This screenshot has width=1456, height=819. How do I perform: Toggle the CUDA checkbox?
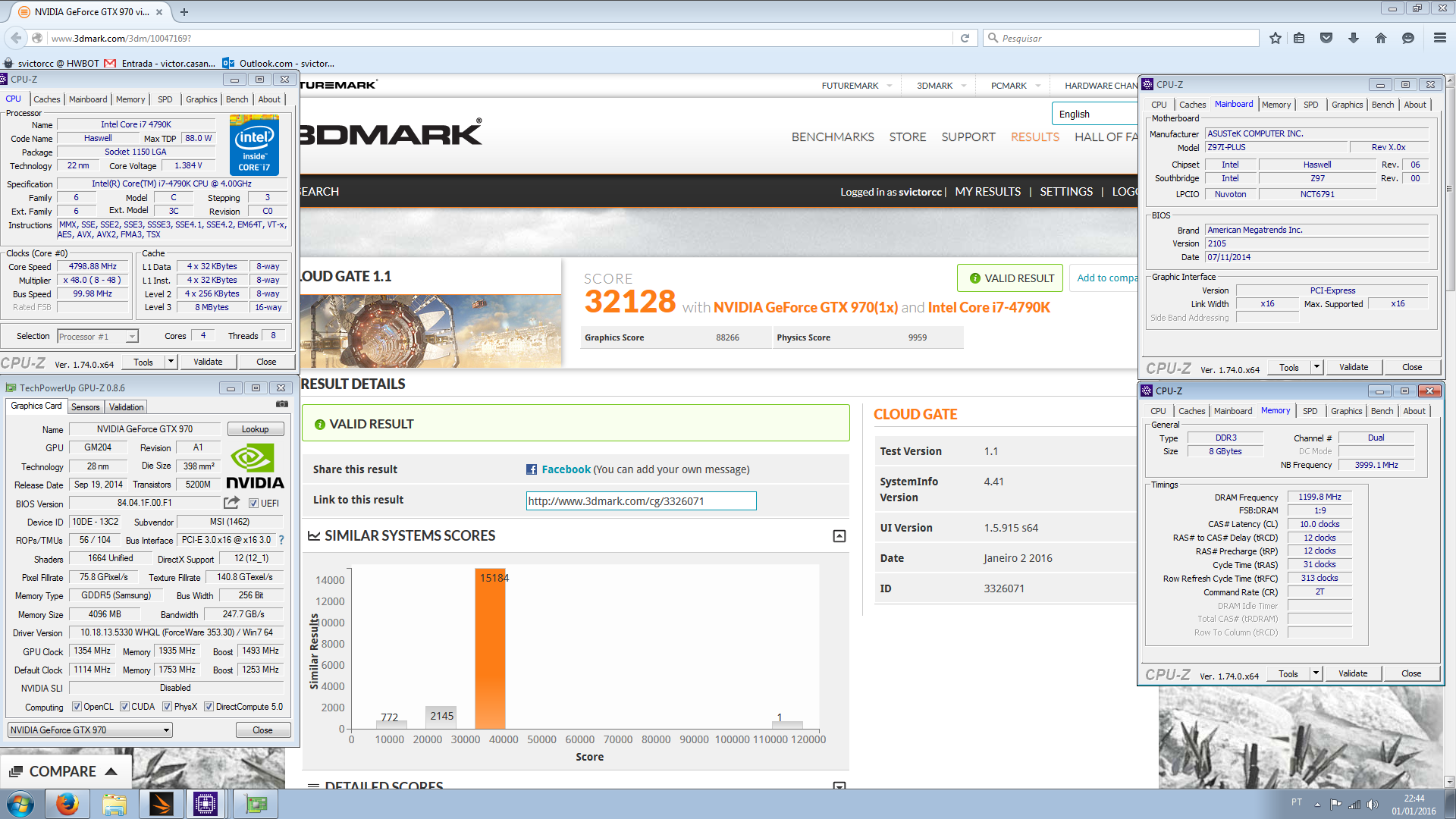click(x=124, y=707)
